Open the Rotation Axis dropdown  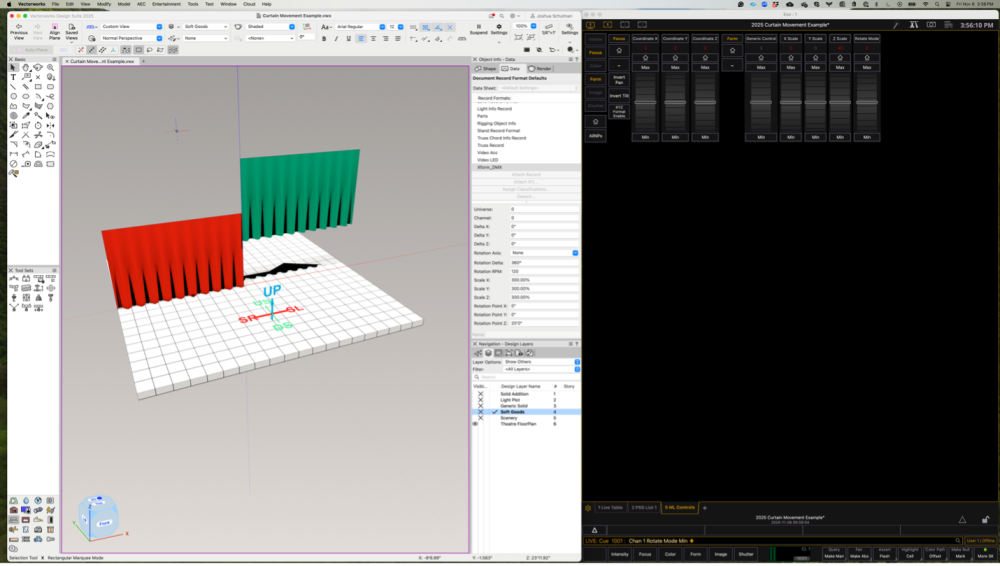pyautogui.click(x=544, y=253)
